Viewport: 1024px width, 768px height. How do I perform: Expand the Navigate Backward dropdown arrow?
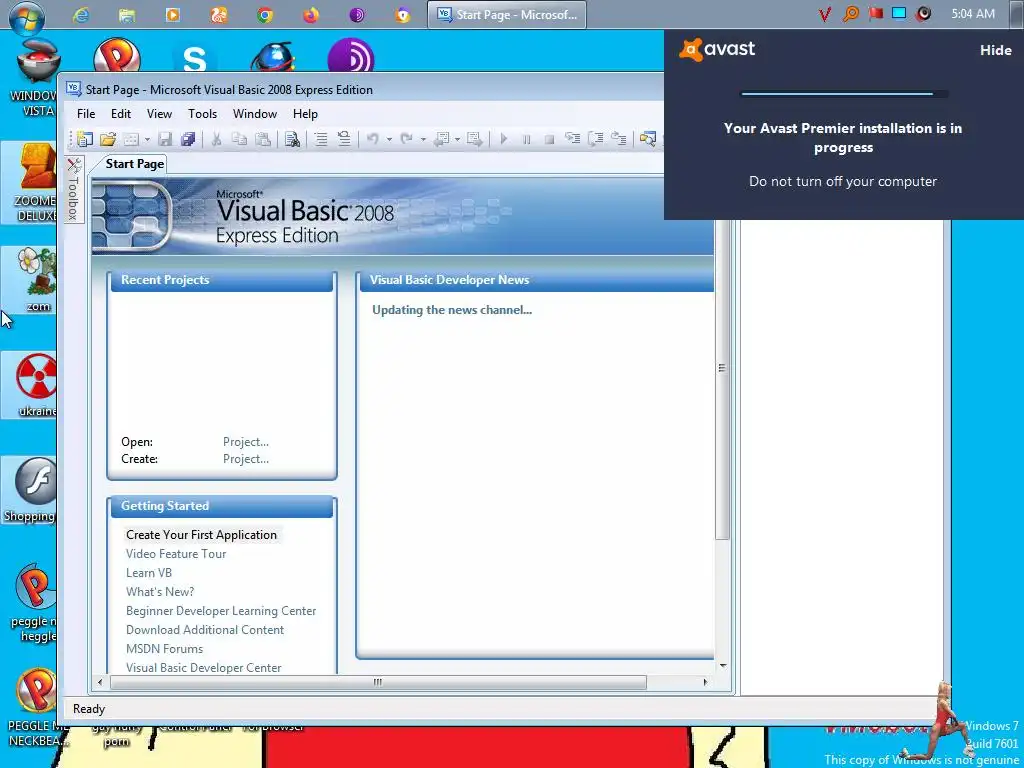(457, 139)
